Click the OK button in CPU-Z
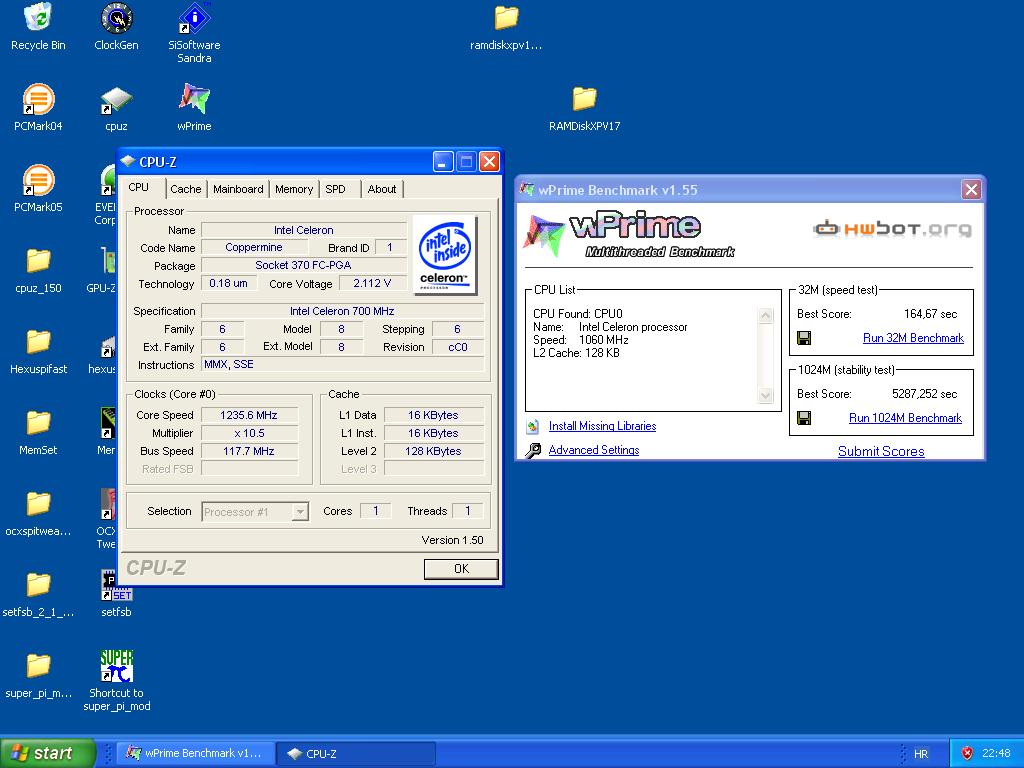The height and width of the screenshot is (768, 1024). (x=461, y=569)
